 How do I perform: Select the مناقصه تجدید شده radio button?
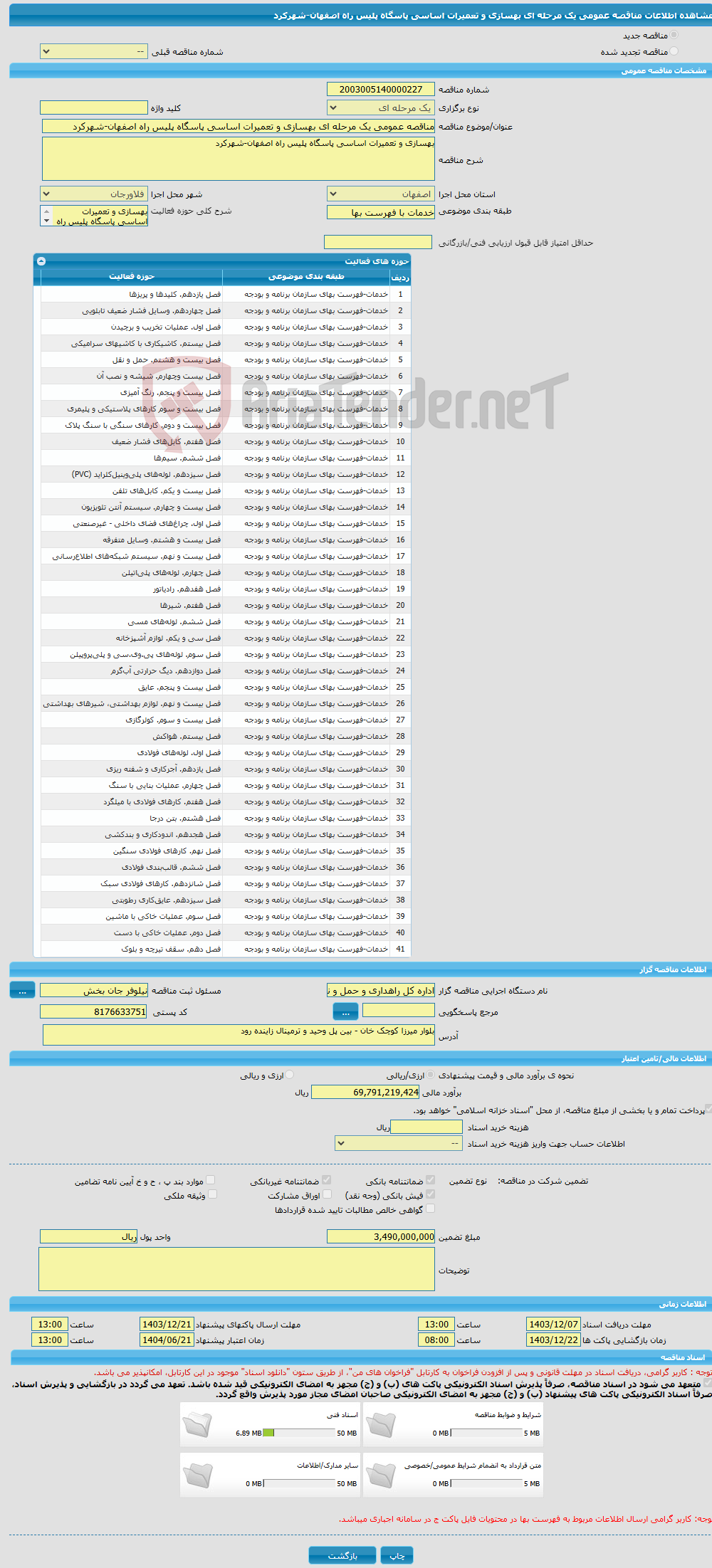(674, 51)
